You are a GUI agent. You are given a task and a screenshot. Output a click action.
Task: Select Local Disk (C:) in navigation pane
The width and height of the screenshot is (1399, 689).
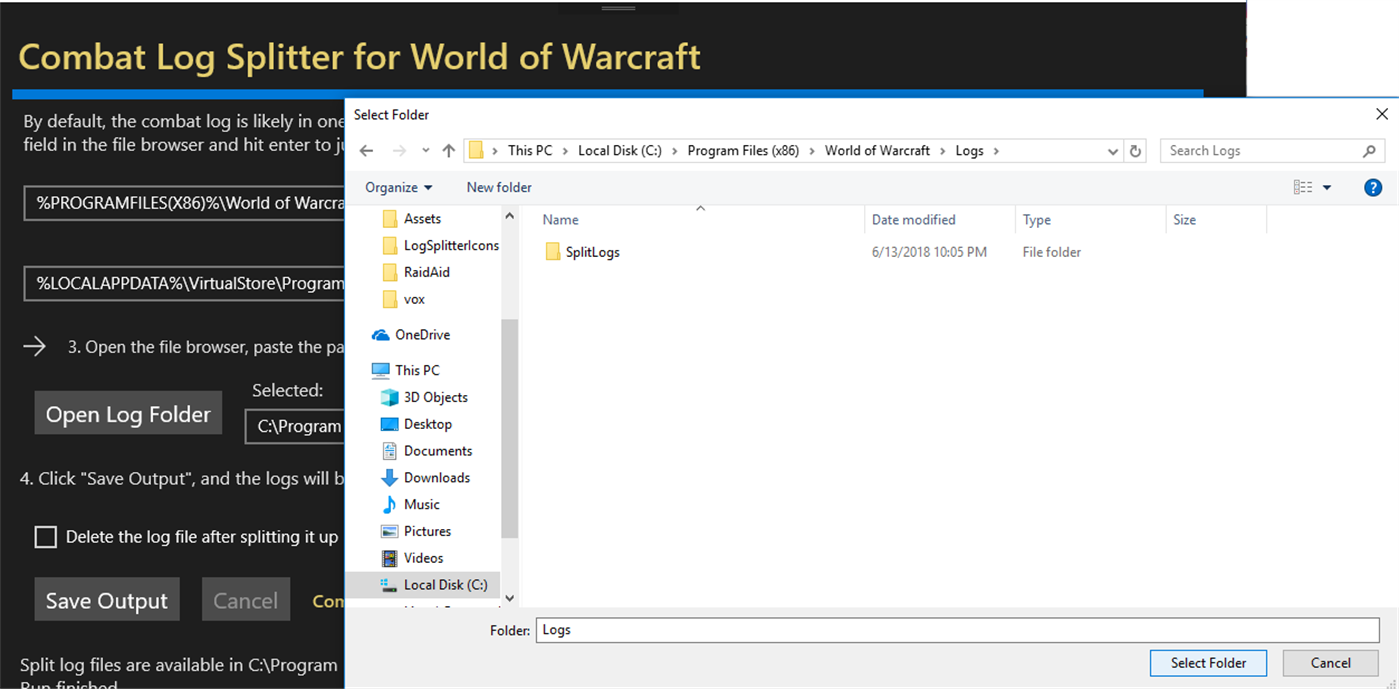coord(423,585)
